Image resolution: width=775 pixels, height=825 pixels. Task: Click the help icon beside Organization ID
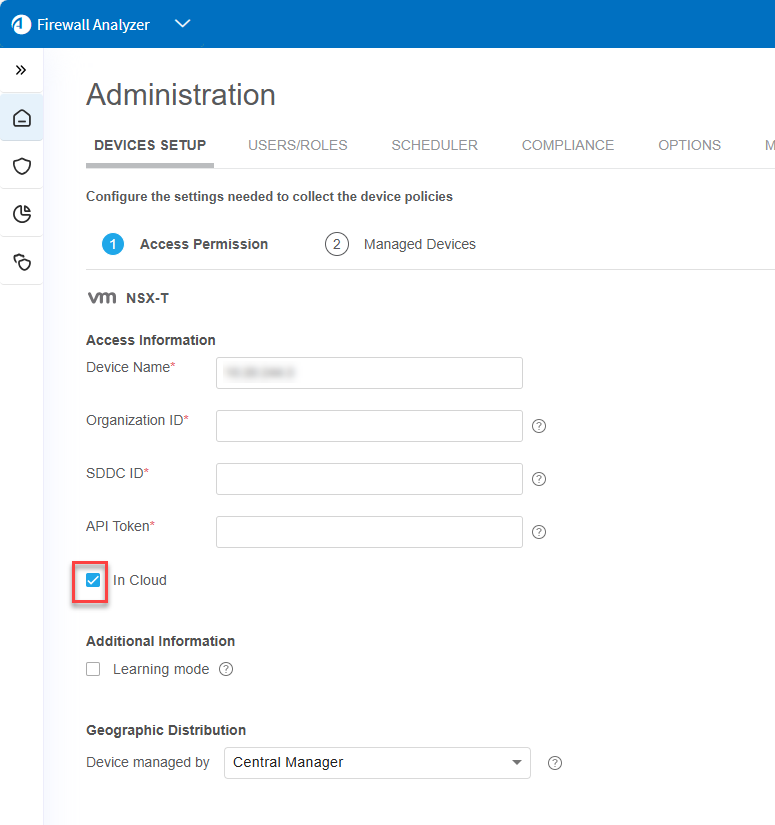[539, 426]
